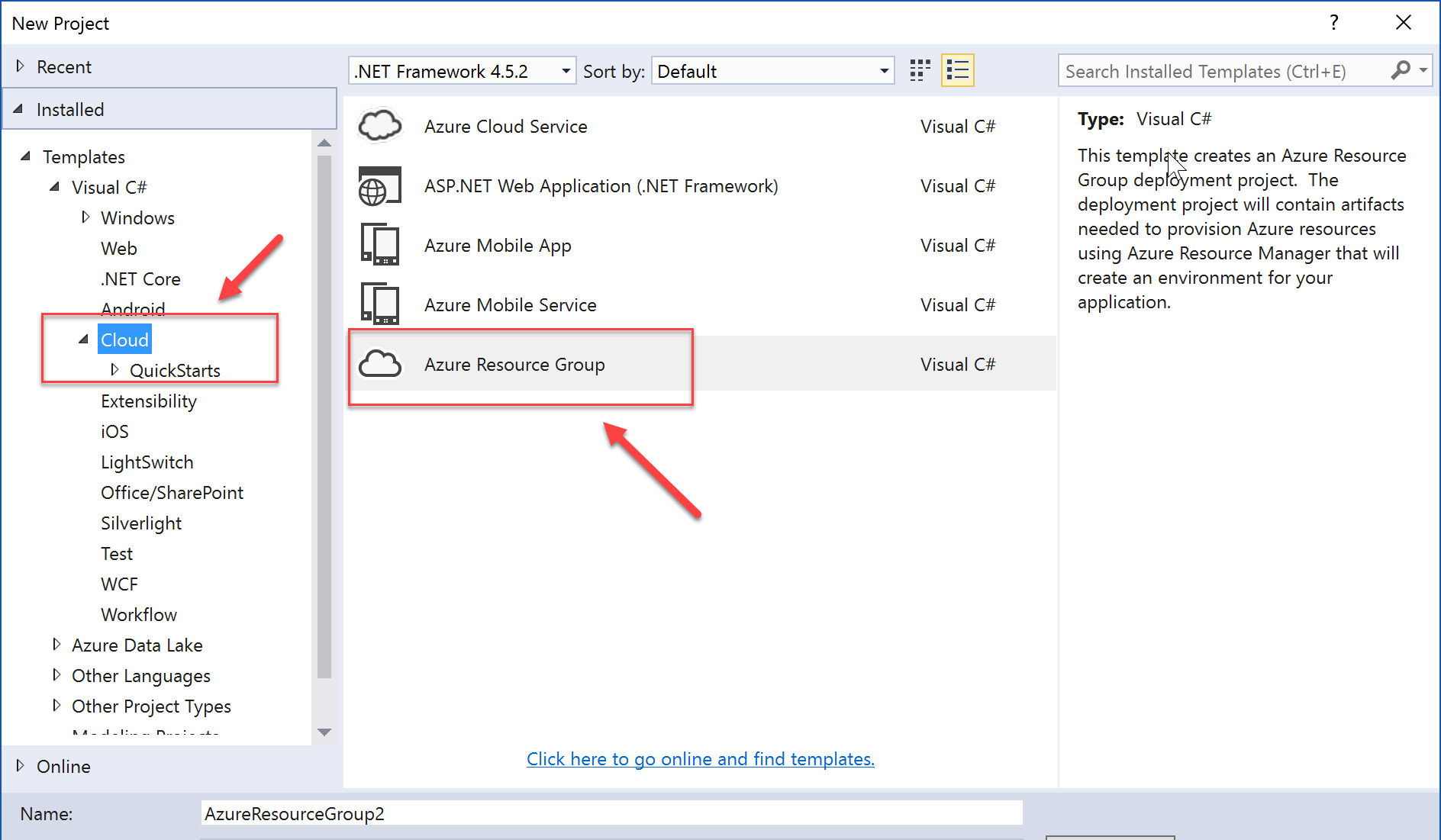Select the Silverlight template category
The width and height of the screenshot is (1441, 840).
[141, 523]
